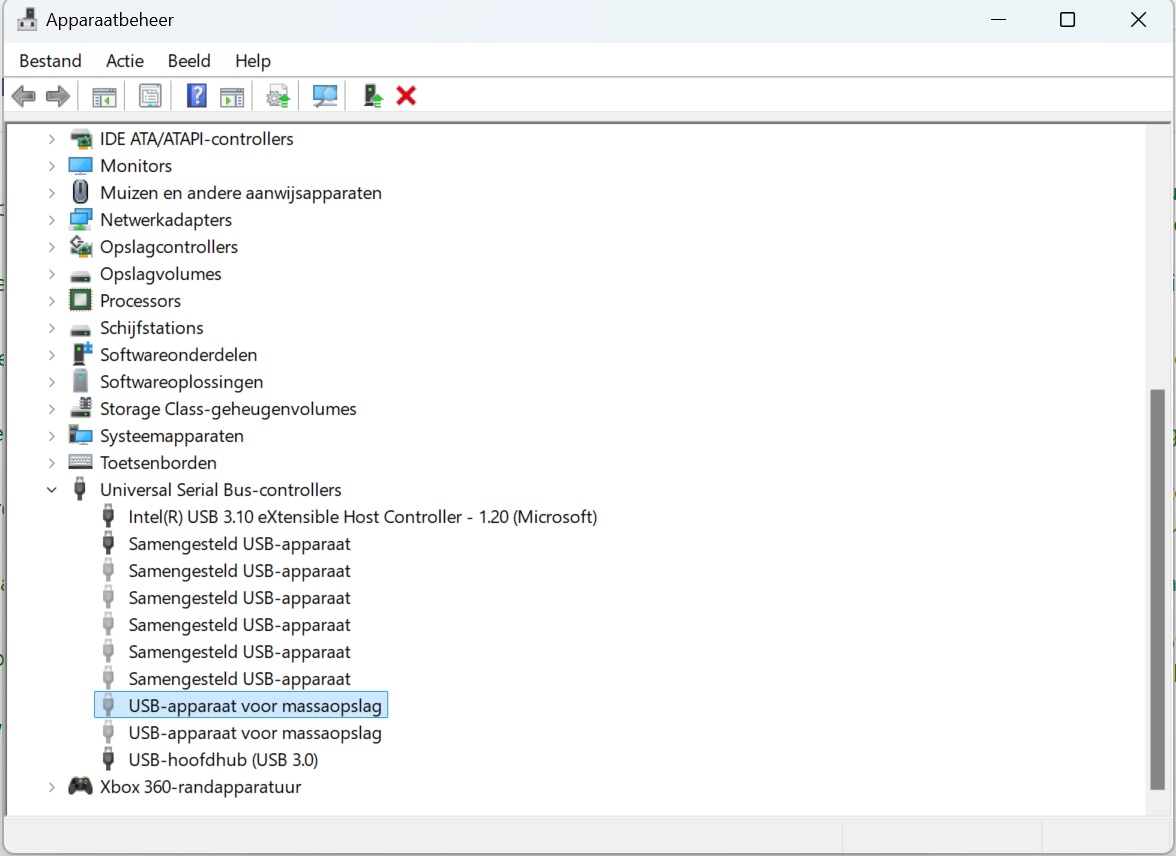Click the vertical scrollbar thumb

(1158, 590)
